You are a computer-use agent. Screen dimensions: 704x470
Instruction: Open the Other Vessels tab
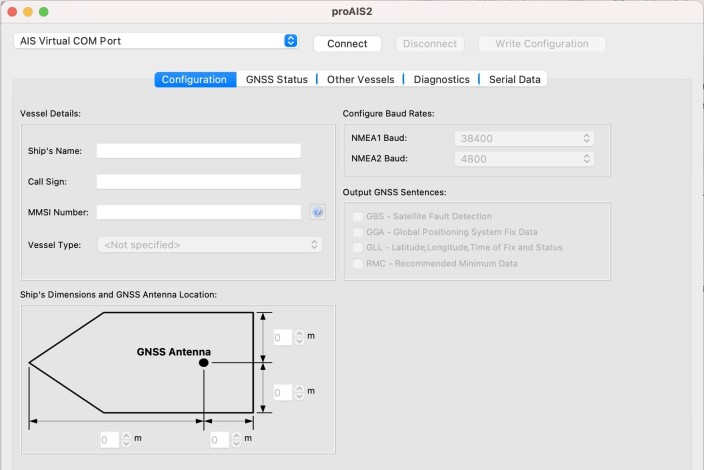point(361,79)
